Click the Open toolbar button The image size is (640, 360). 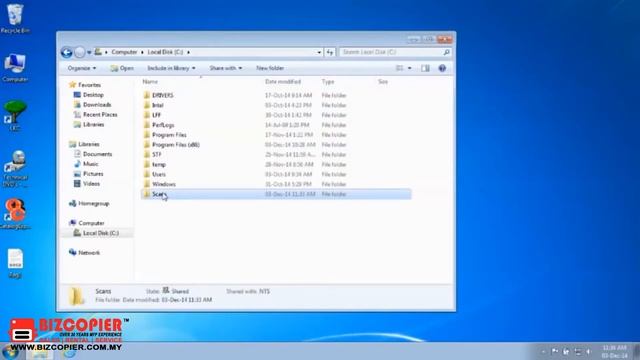[x=122, y=68]
